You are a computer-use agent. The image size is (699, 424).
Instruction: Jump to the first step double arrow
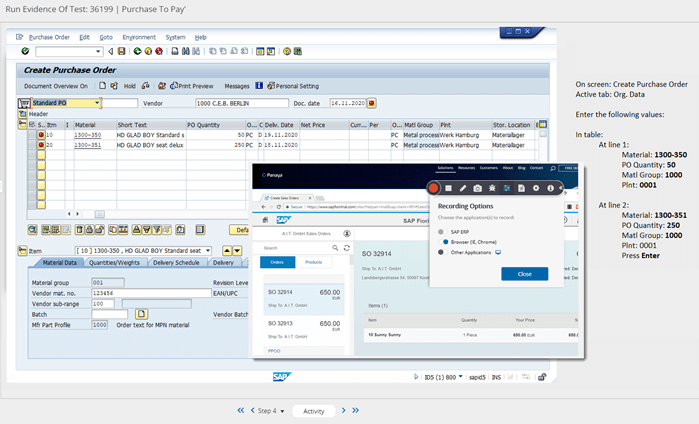241,410
